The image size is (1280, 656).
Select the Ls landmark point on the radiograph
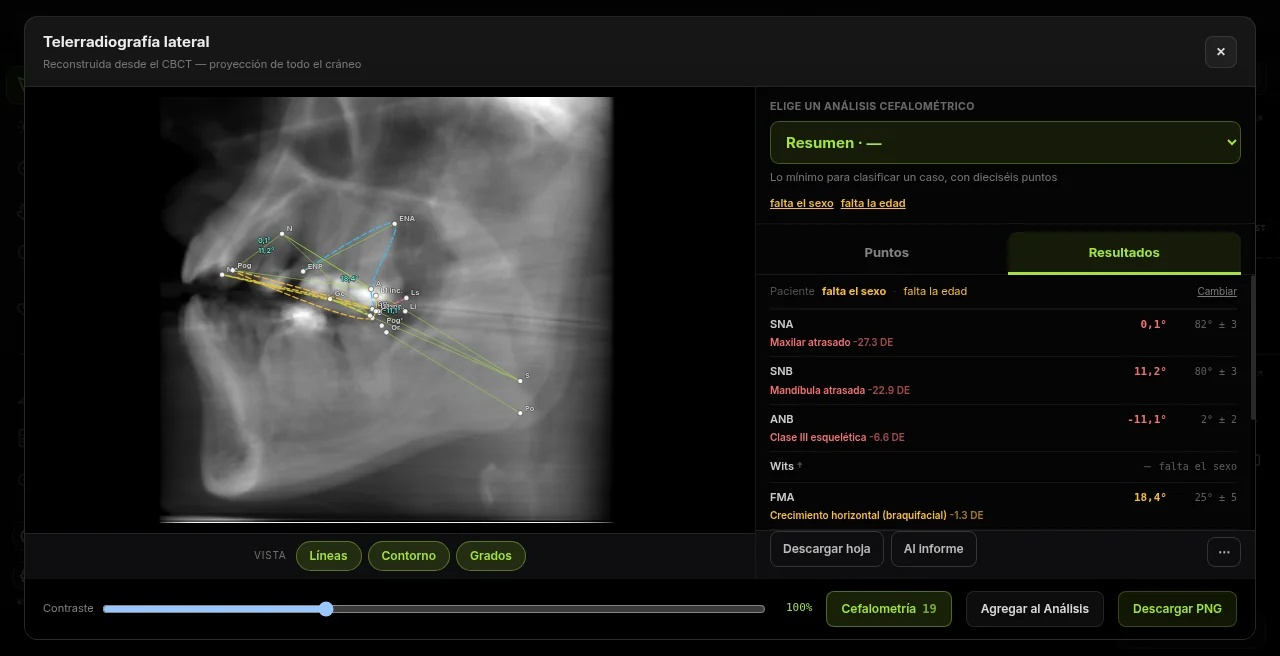pos(406,297)
